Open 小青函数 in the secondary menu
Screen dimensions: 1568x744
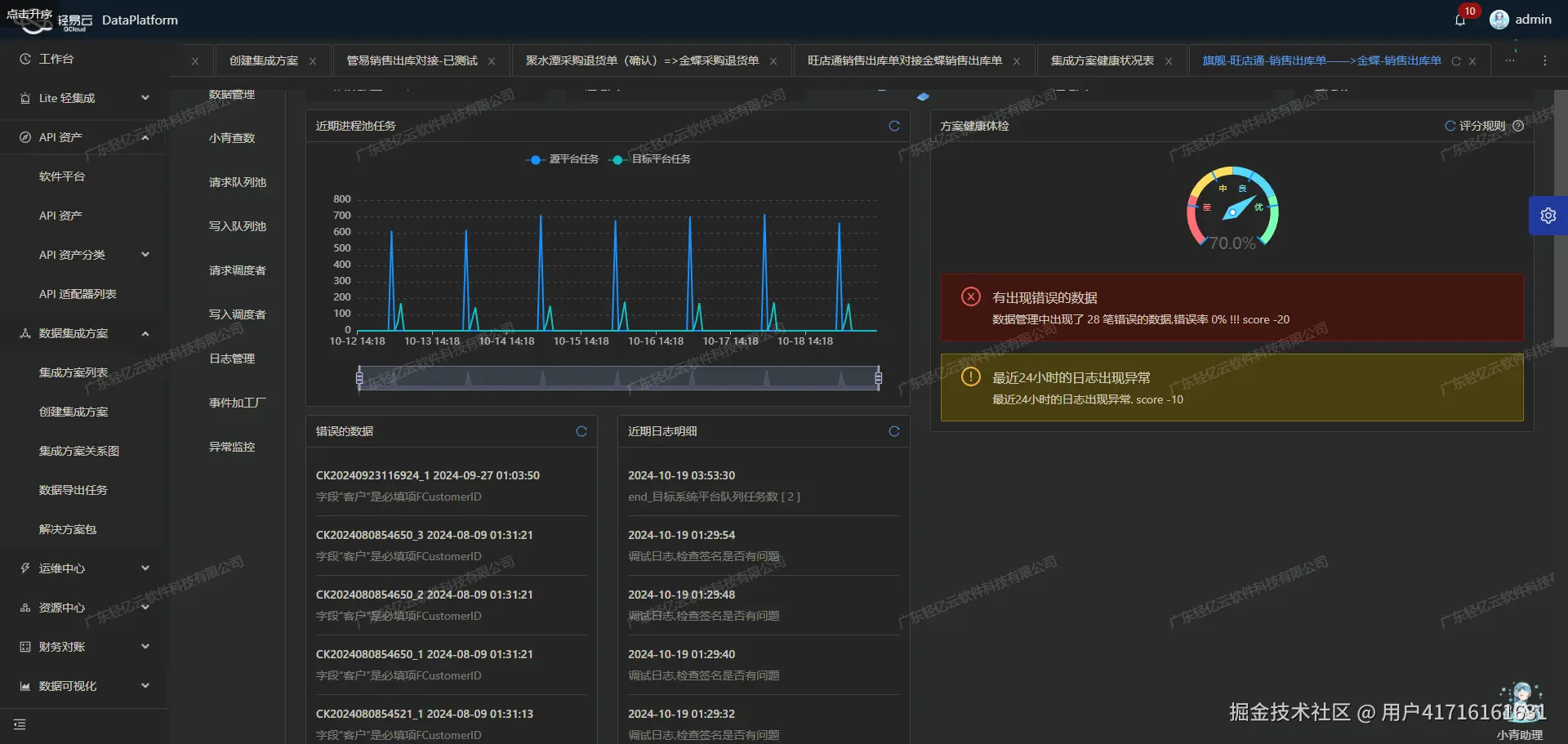(232, 138)
